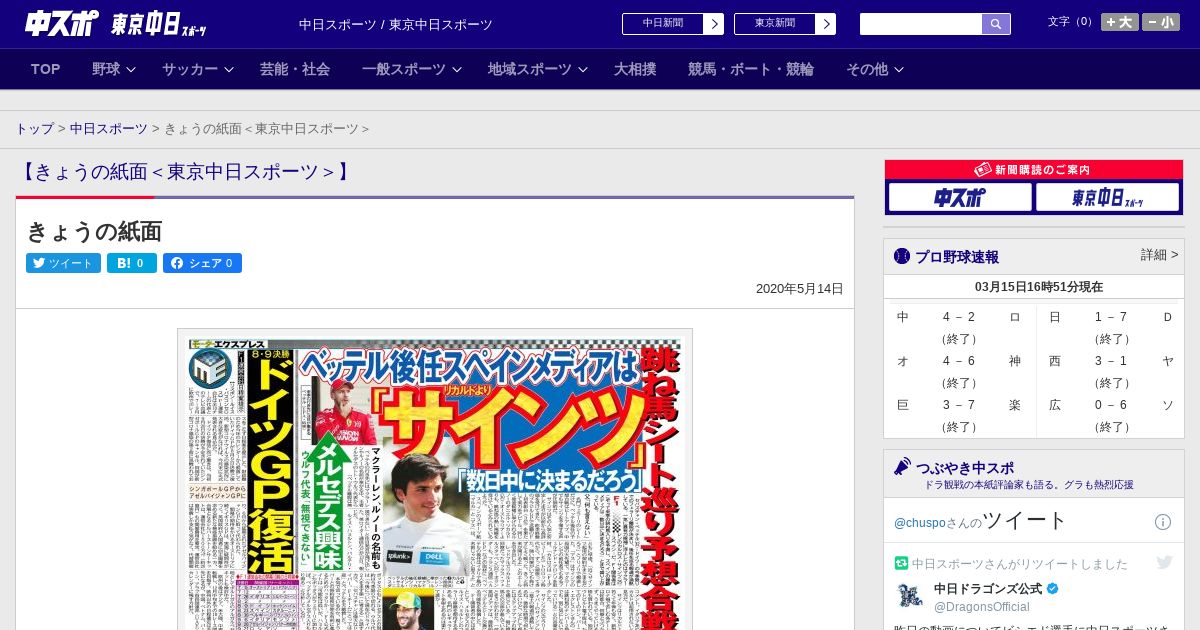Click 03月15日16時51分現在 timestamp
Screen dimensions: 1200x630
click(x=1039, y=287)
